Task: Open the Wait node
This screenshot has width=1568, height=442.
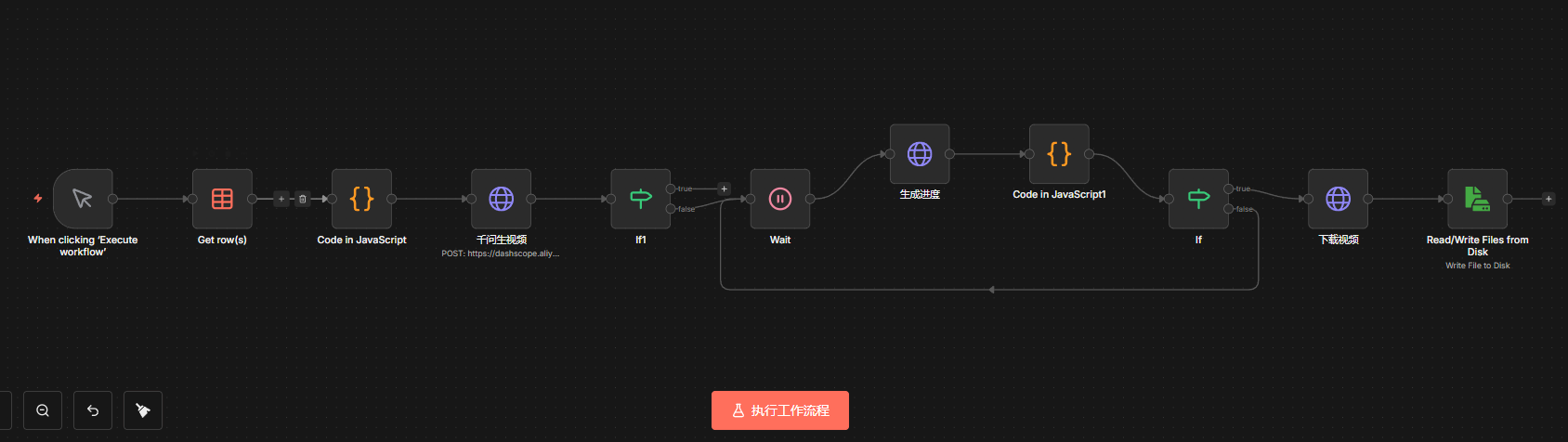Action: pyautogui.click(x=779, y=199)
